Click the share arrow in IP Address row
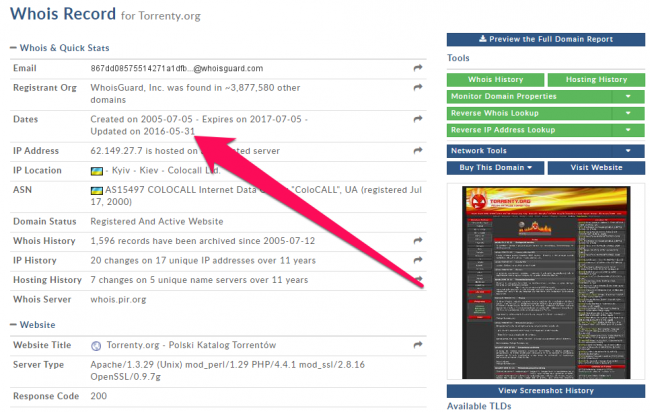 [418, 150]
